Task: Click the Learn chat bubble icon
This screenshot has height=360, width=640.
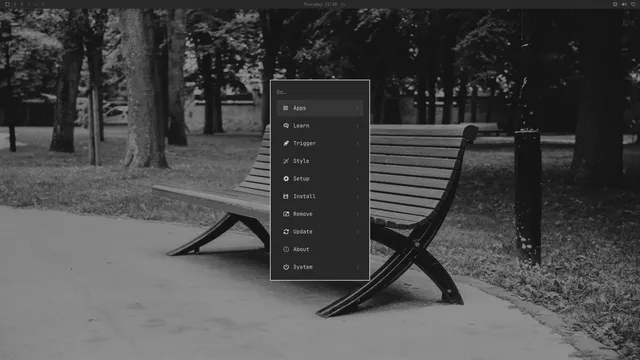Action: [x=286, y=126]
